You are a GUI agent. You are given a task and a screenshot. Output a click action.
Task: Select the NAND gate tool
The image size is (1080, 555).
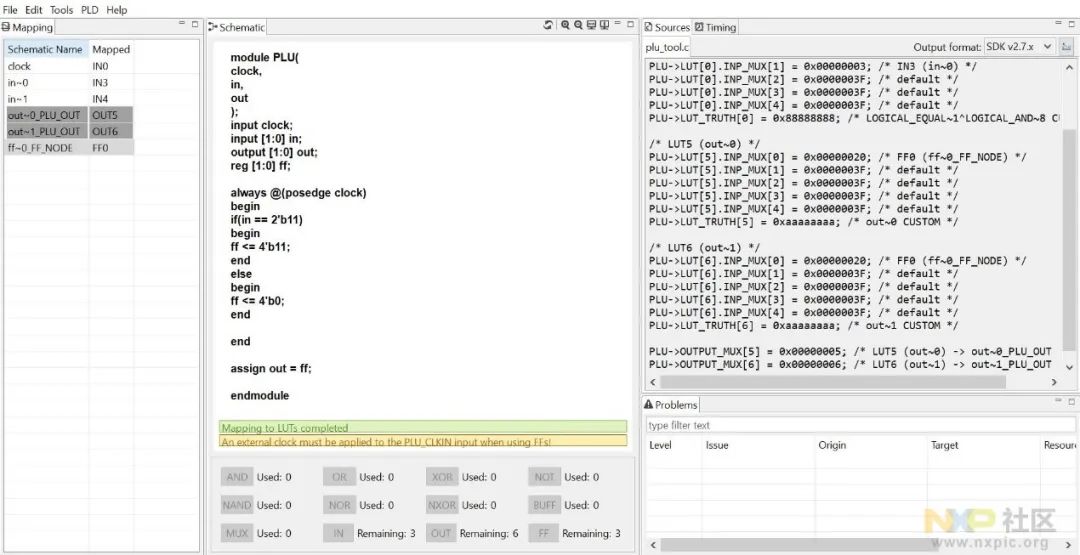coord(236,505)
